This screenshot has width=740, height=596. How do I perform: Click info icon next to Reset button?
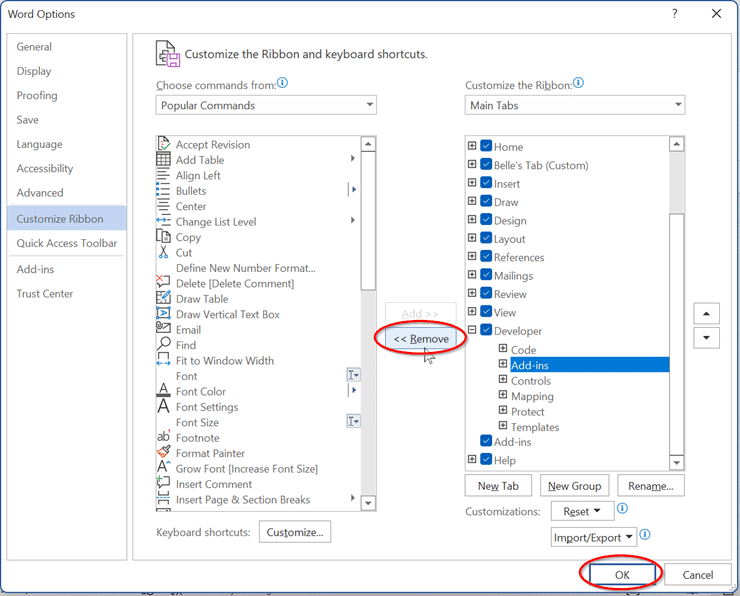click(x=622, y=508)
